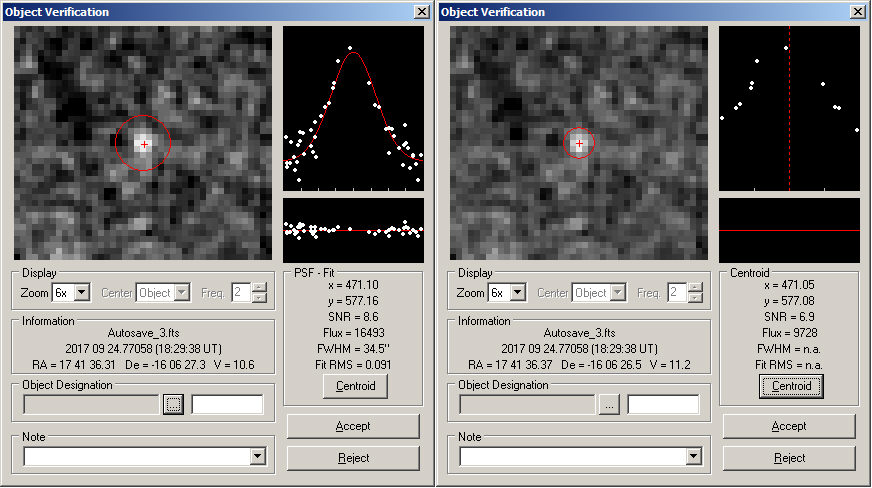Click 'FWHM = 34.5"' text
The image size is (872, 488).
point(353,349)
